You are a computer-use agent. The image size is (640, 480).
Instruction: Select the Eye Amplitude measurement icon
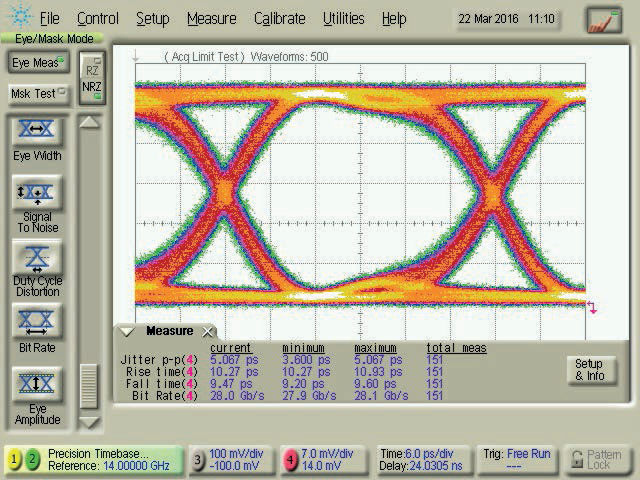[37, 384]
